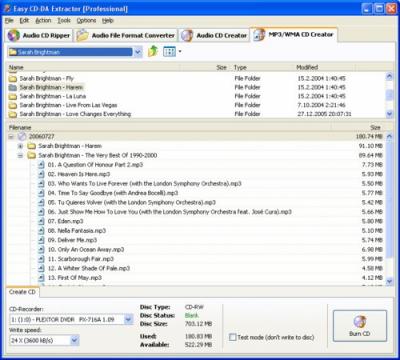Click the folder icon for The Very Best Of 1990-2000
Image resolution: width=400 pixels, height=360 pixels.
coord(32,155)
